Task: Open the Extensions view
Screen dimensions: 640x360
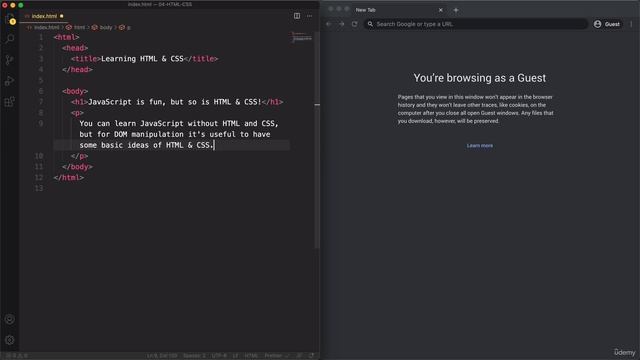Action: (10, 102)
